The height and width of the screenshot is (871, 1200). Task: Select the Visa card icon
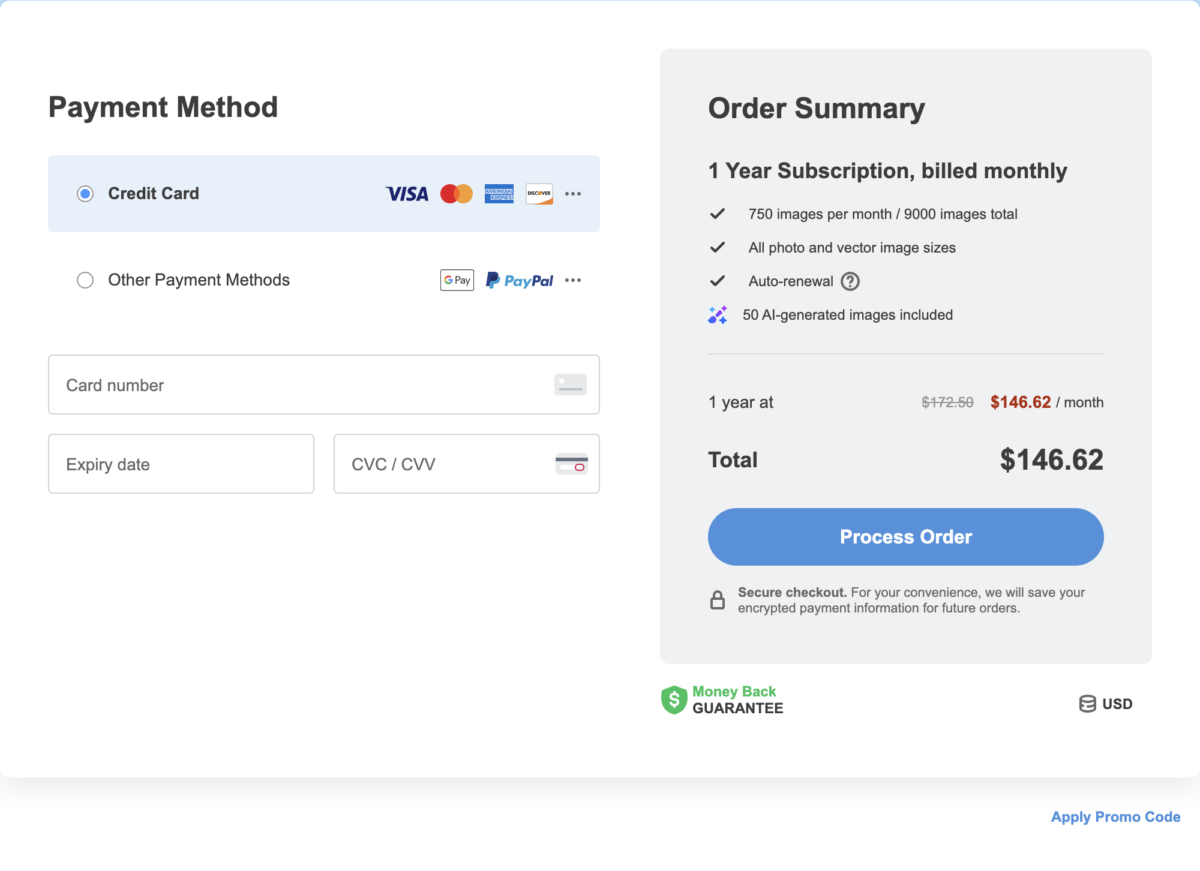pyautogui.click(x=406, y=193)
